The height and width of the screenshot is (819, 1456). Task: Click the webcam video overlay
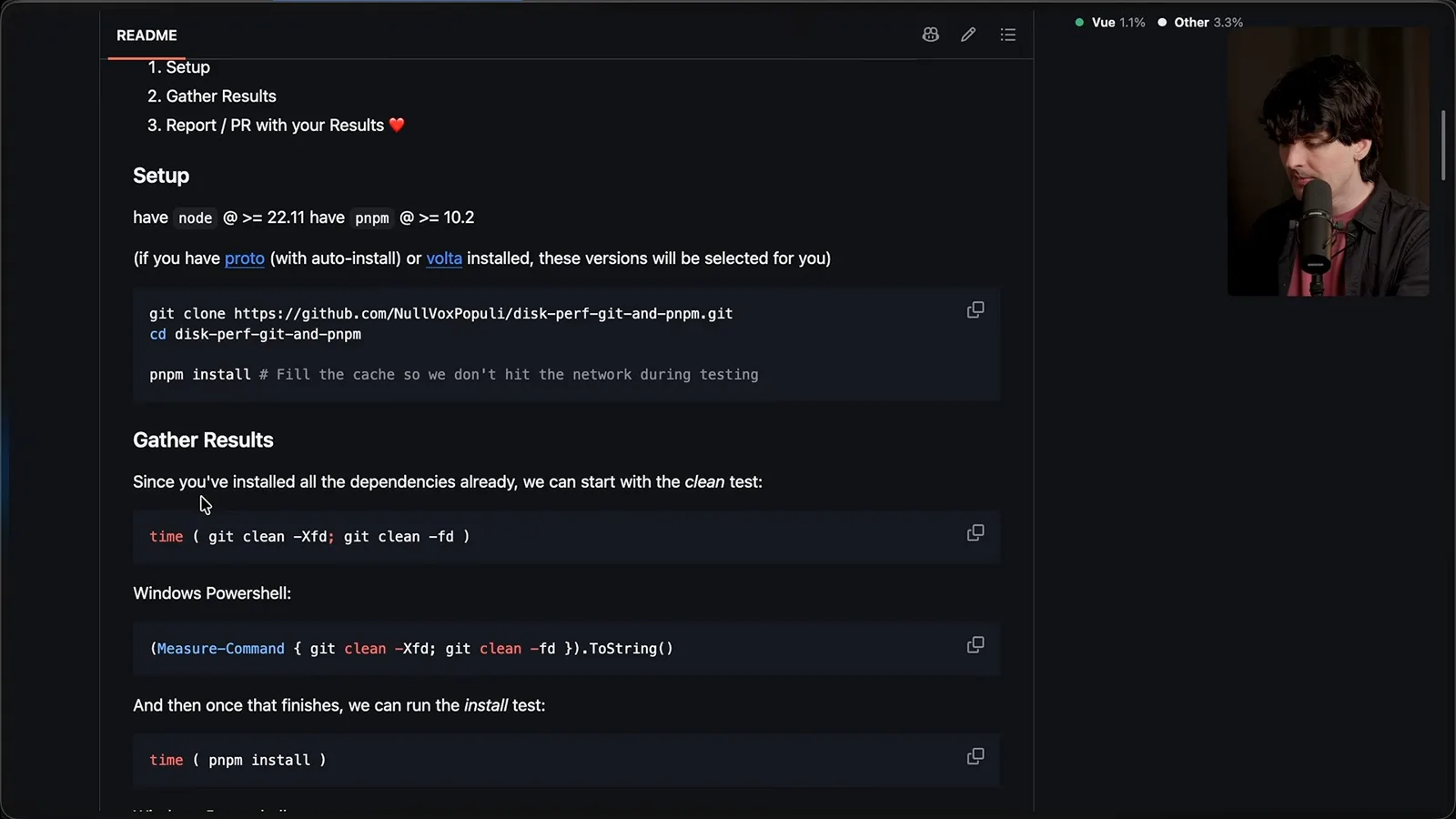coord(1328,161)
